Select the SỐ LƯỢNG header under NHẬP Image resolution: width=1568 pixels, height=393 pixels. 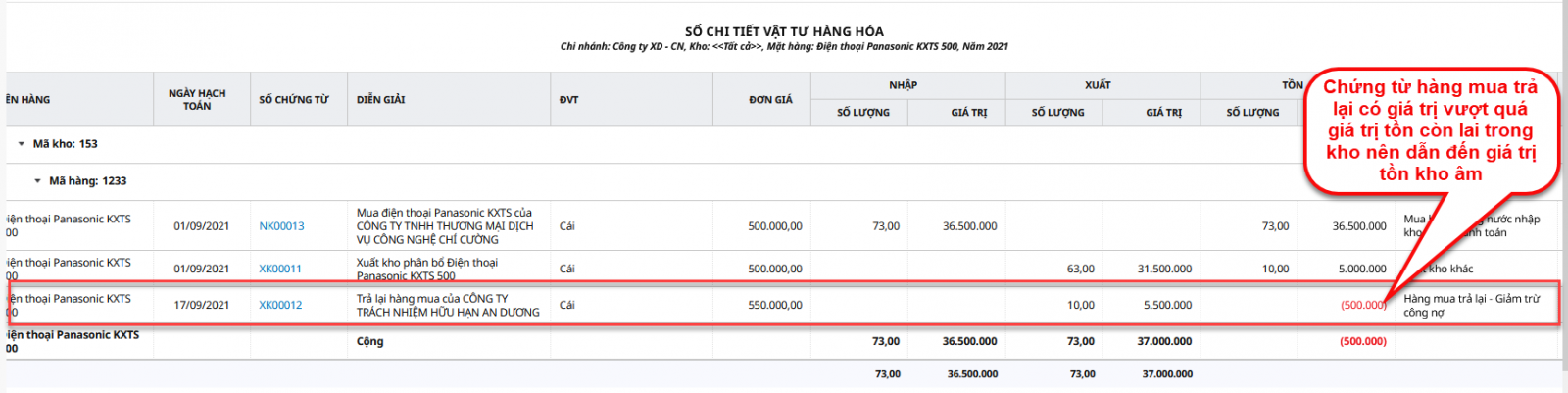tap(862, 113)
